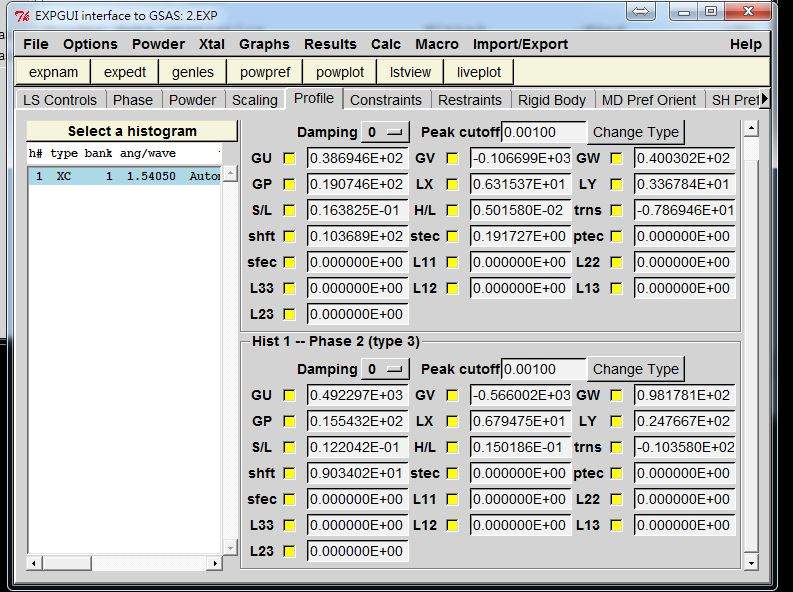Toggle the Phase 2 S/L refine checkbox
This screenshot has width=793, height=592.
(x=289, y=447)
